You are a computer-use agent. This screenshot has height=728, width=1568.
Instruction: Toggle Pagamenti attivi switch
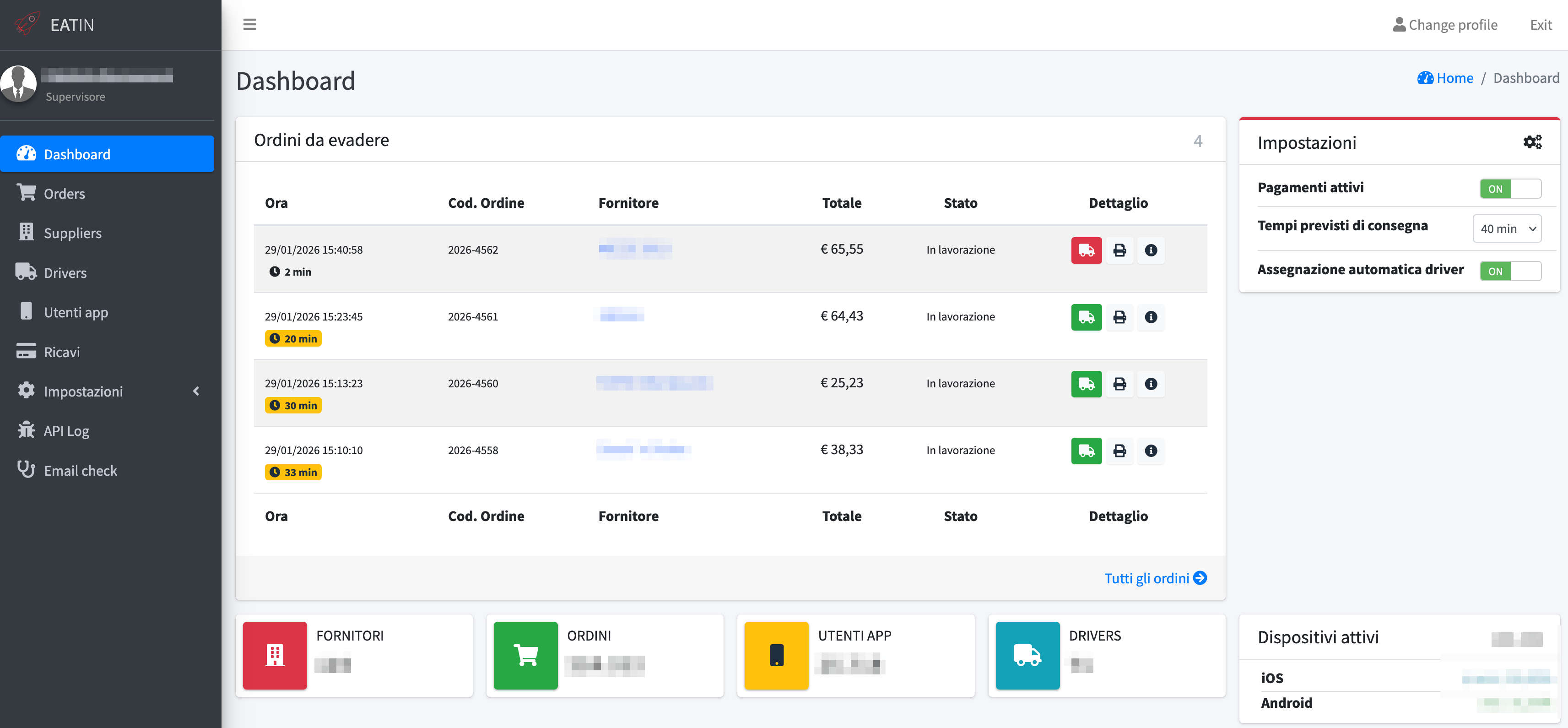(x=1510, y=189)
